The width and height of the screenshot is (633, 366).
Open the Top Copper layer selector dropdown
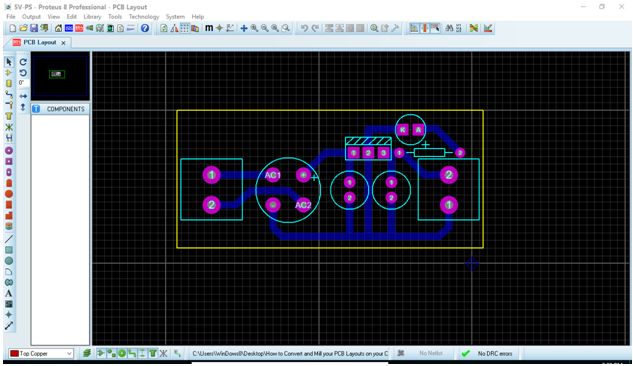click(x=41, y=353)
